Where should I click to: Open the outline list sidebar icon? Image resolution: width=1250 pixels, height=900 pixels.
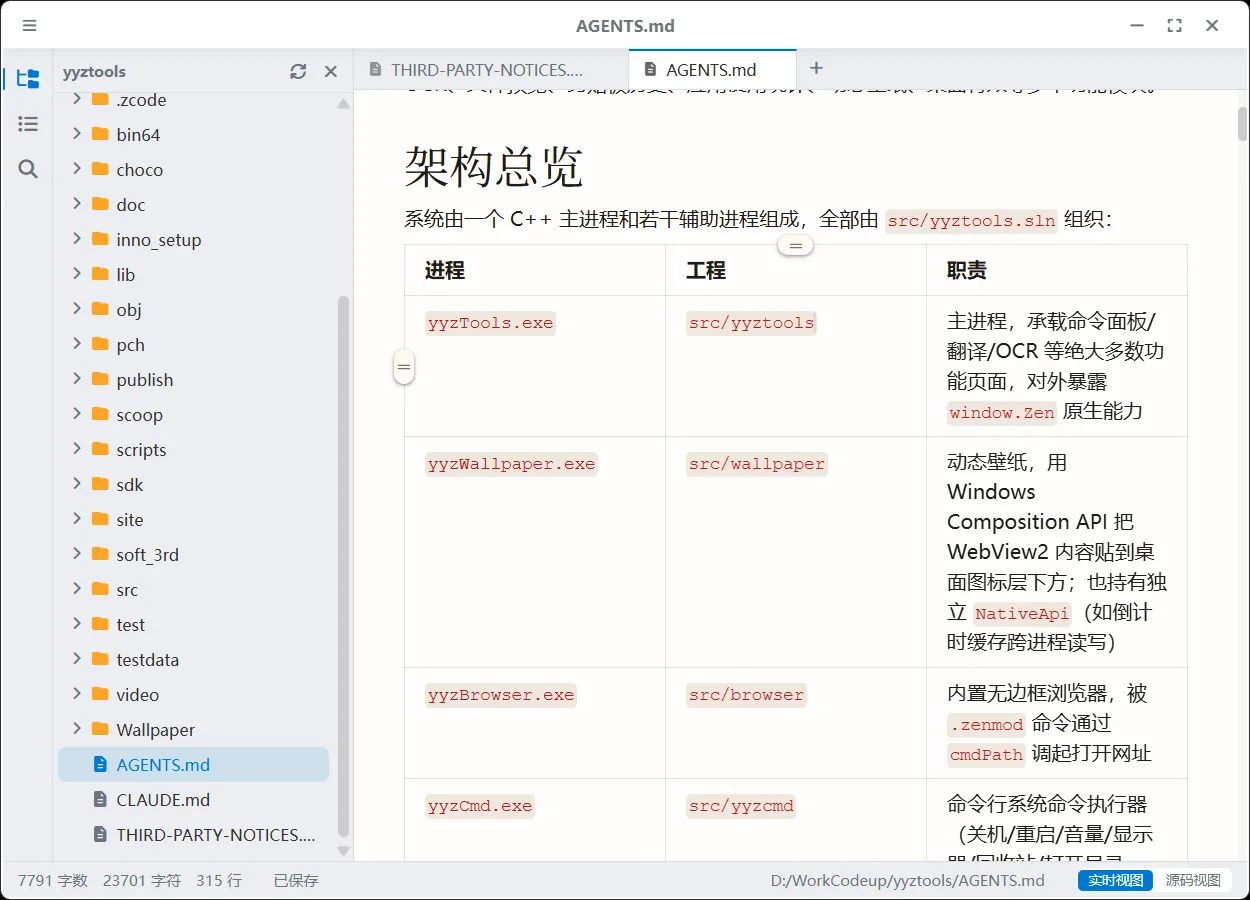point(28,124)
